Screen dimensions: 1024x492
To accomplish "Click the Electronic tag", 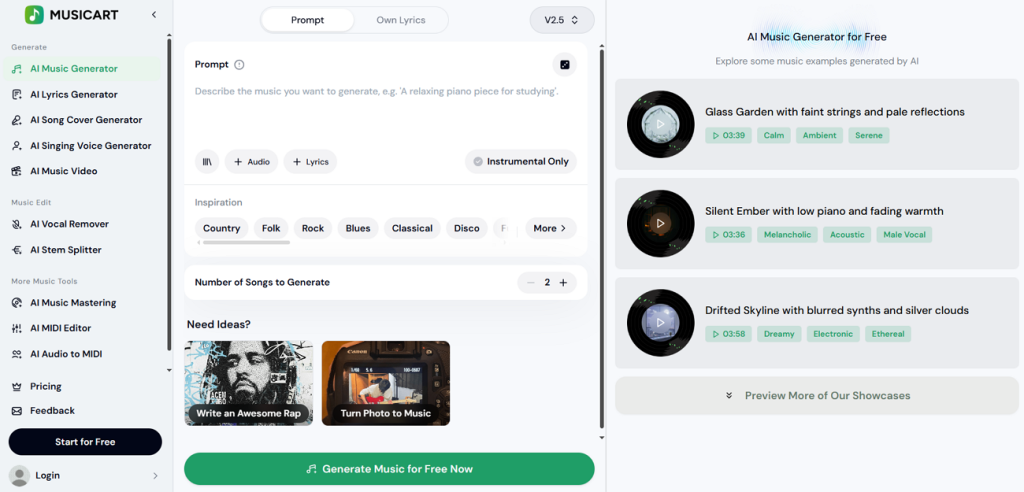I will tap(833, 334).
